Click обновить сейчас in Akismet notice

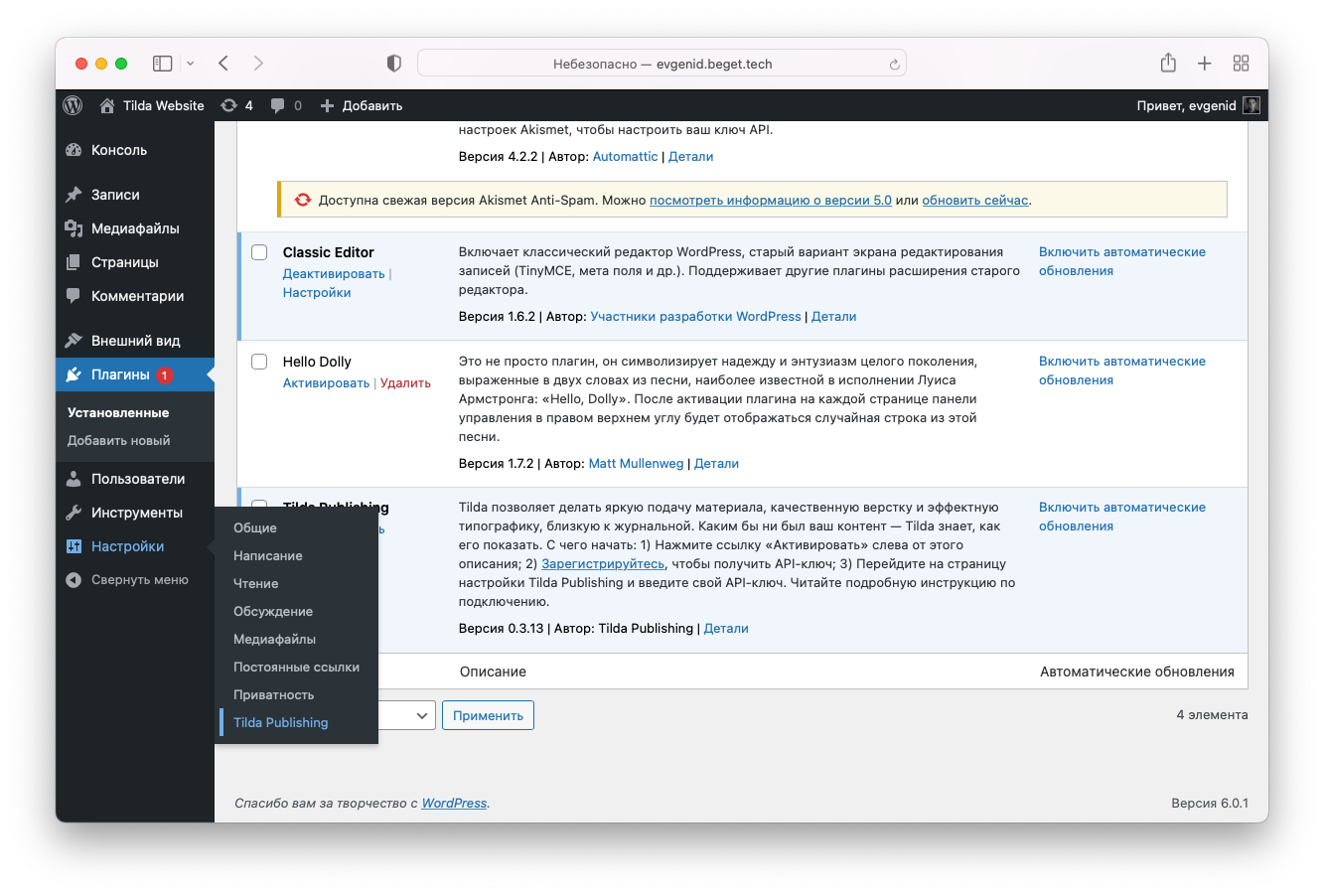click(x=975, y=200)
